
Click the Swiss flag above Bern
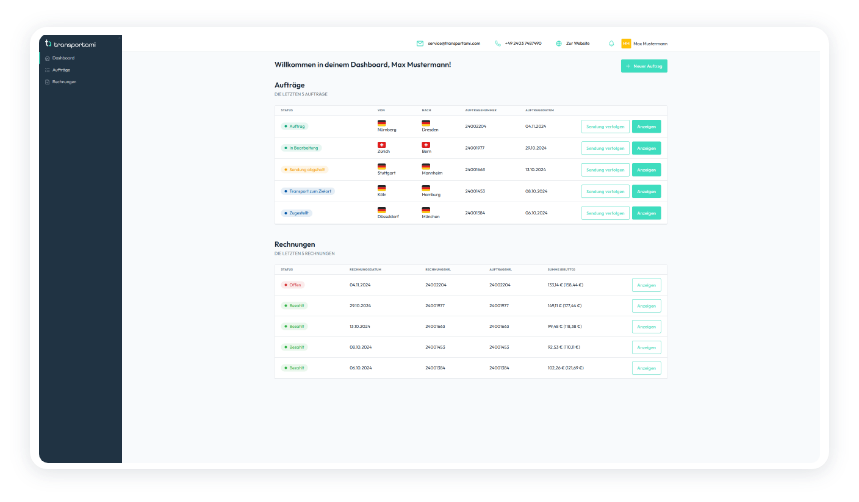(426, 145)
